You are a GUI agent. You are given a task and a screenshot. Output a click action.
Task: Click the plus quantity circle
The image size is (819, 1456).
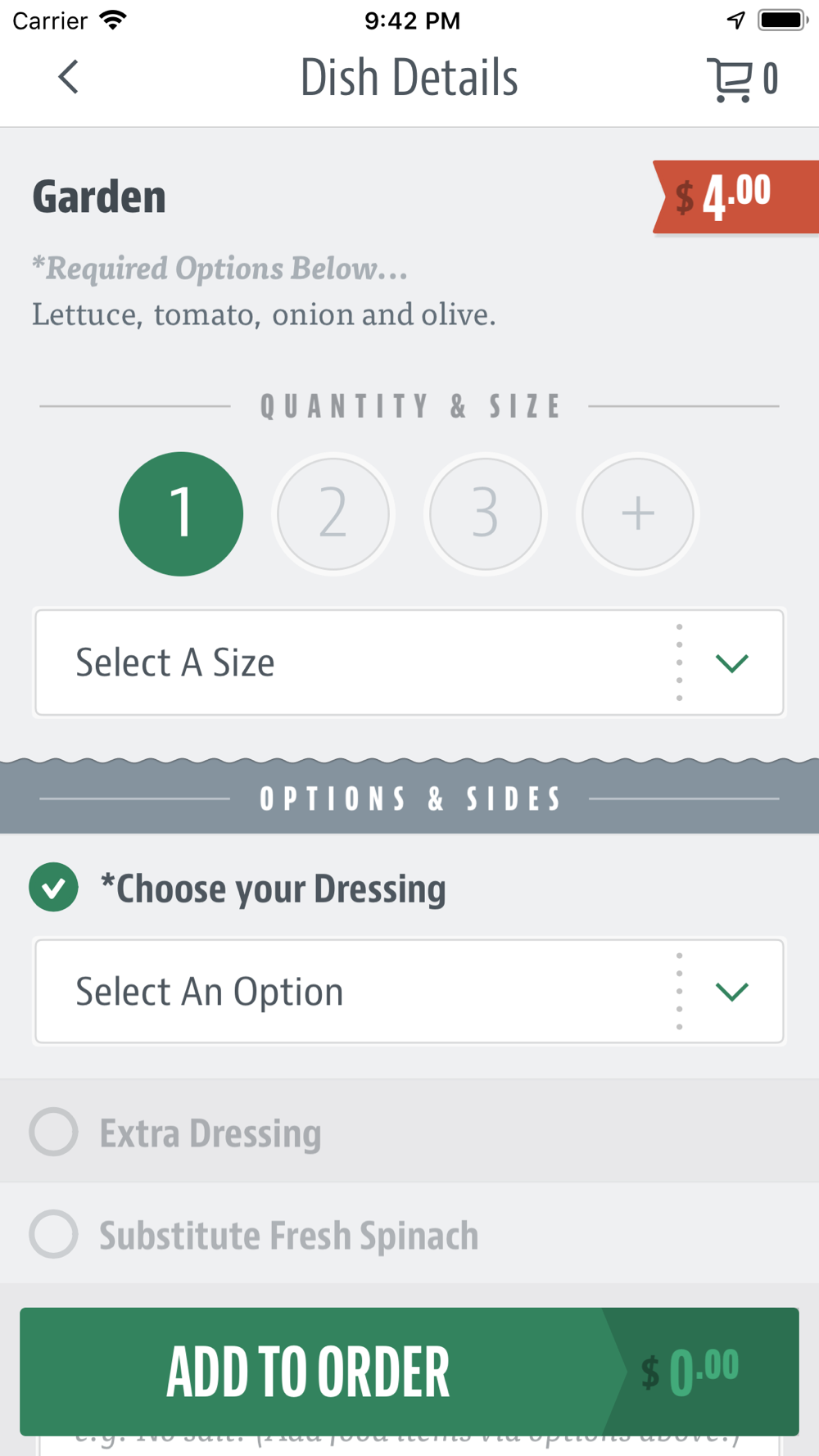(637, 514)
